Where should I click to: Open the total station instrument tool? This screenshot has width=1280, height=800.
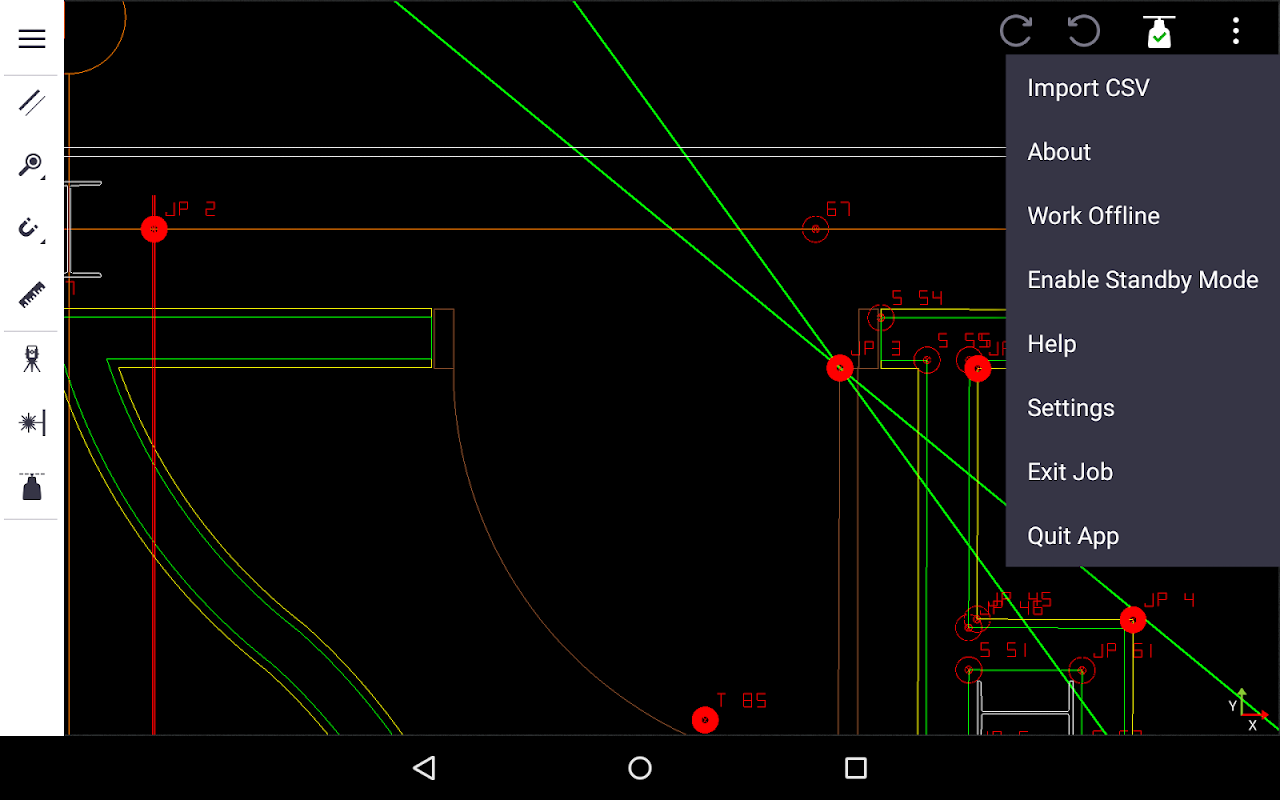click(32, 359)
